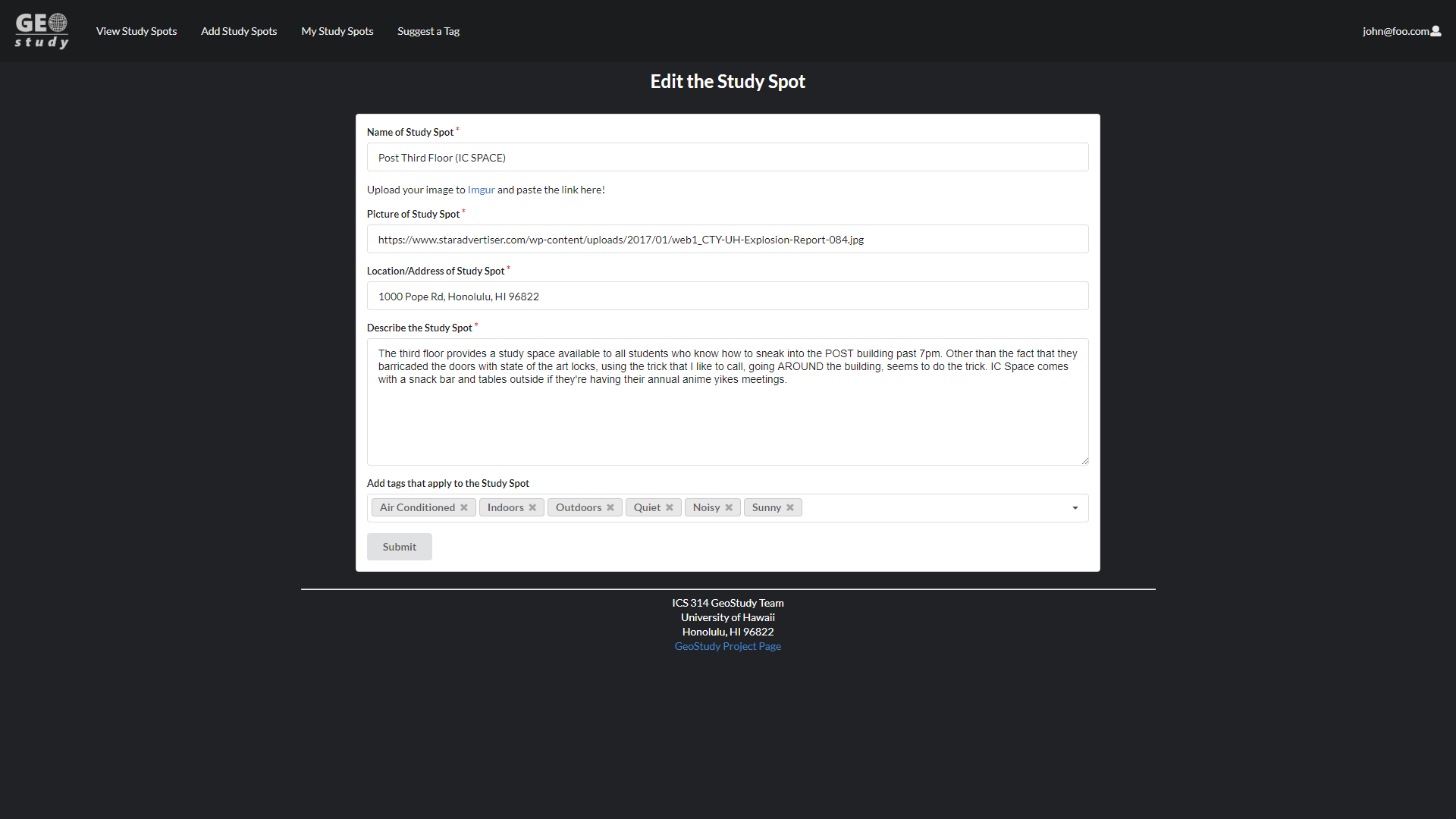This screenshot has width=1456, height=819.
Task: Remove the Indoors tag
Action: pos(532,507)
